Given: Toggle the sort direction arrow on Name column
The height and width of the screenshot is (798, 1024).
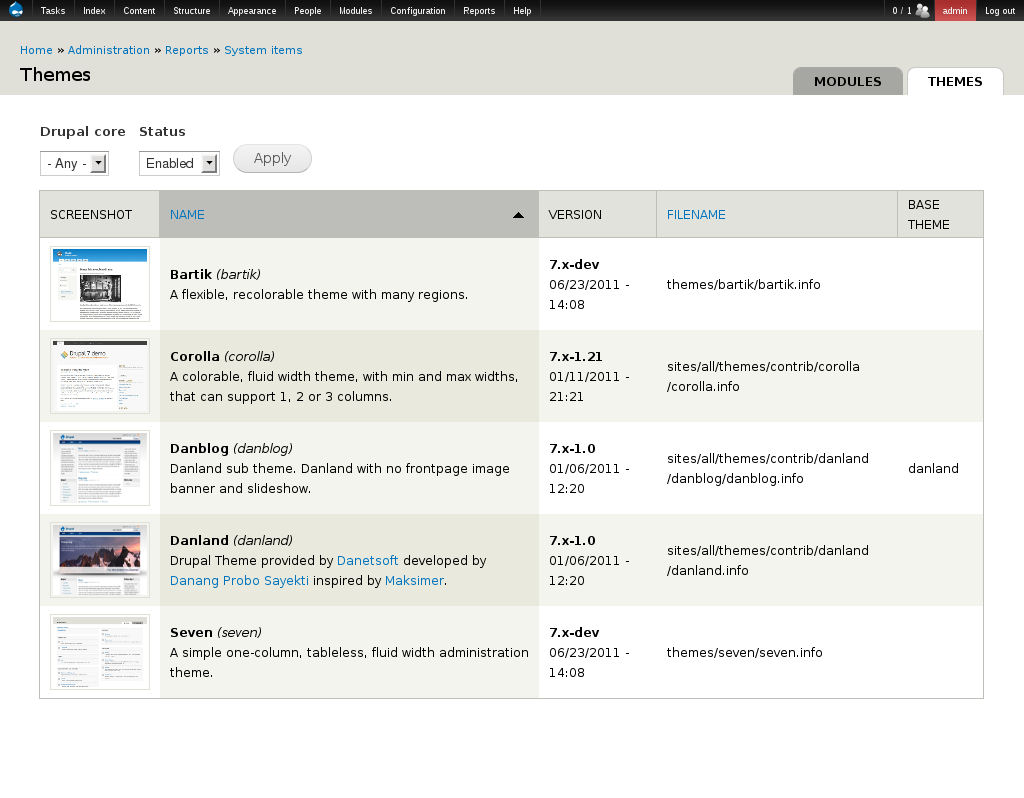Looking at the screenshot, I should click(518, 214).
